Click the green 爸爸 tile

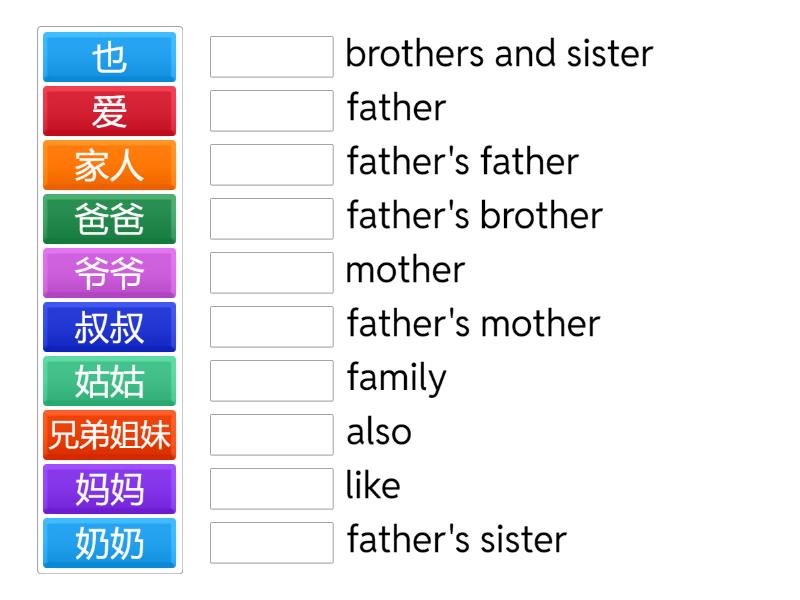pos(109,219)
